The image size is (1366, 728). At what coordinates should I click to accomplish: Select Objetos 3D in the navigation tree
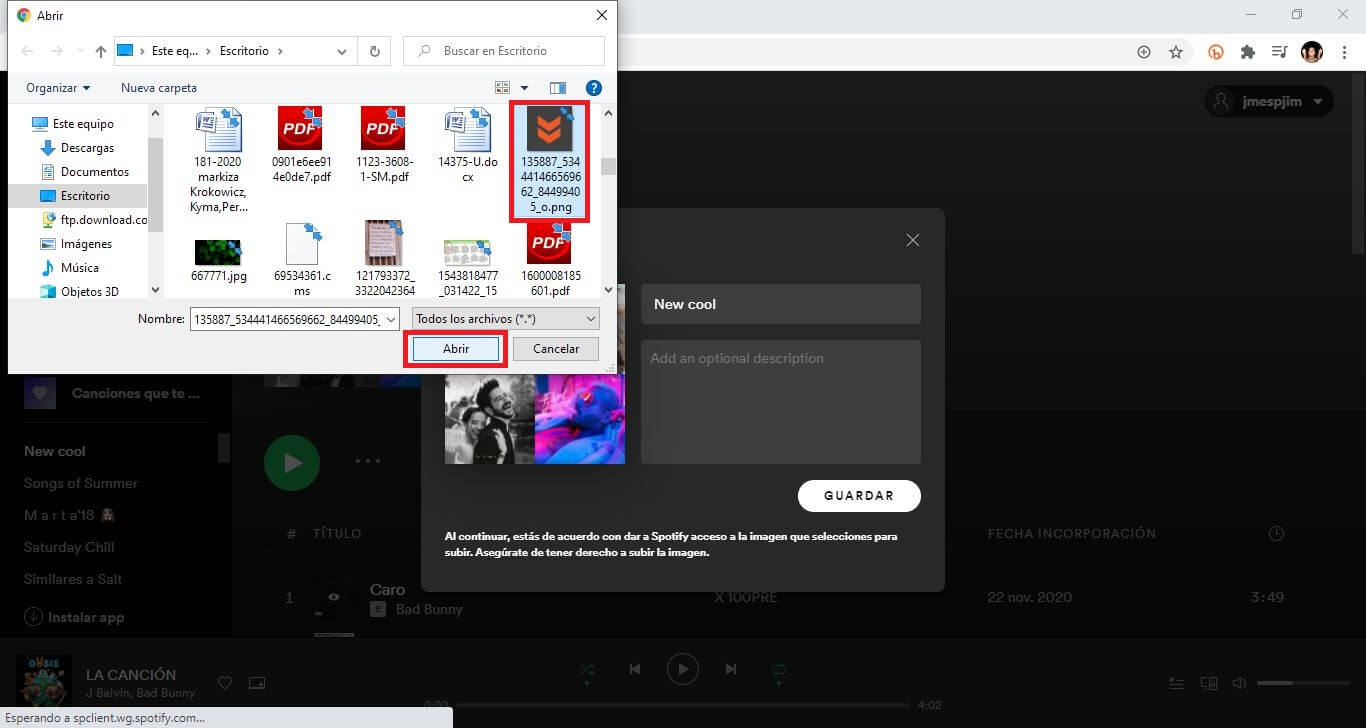point(79,292)
